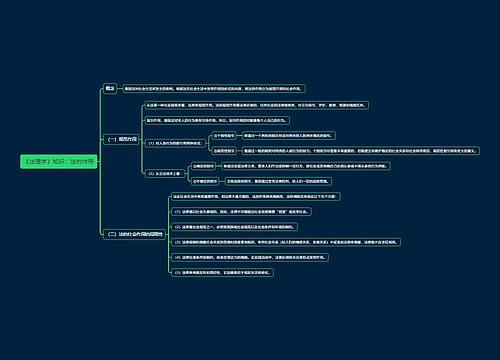Click the 指引作用 description node
500x360 pixels.
pyautogui.click(x=217, y=120)
